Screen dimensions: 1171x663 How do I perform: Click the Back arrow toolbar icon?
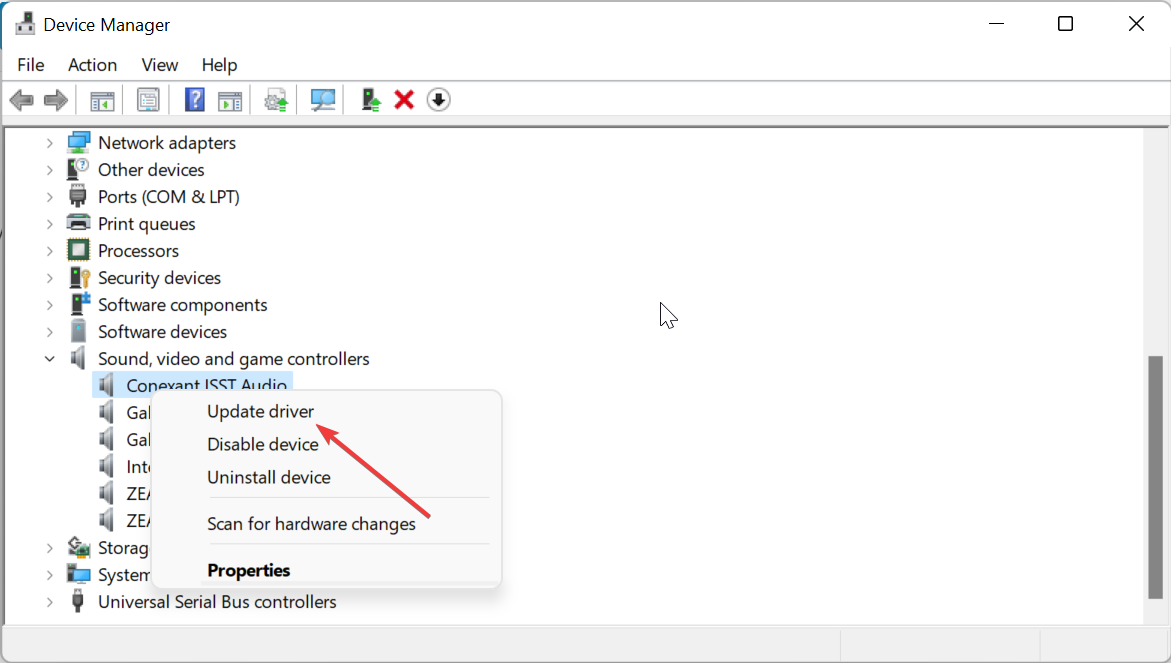point(22,100)
